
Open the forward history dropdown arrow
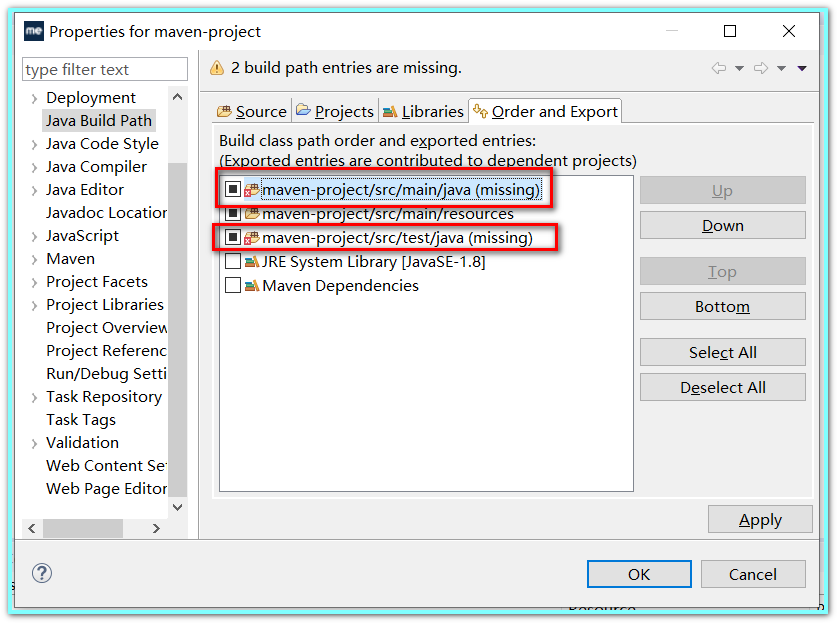(781, 68)
